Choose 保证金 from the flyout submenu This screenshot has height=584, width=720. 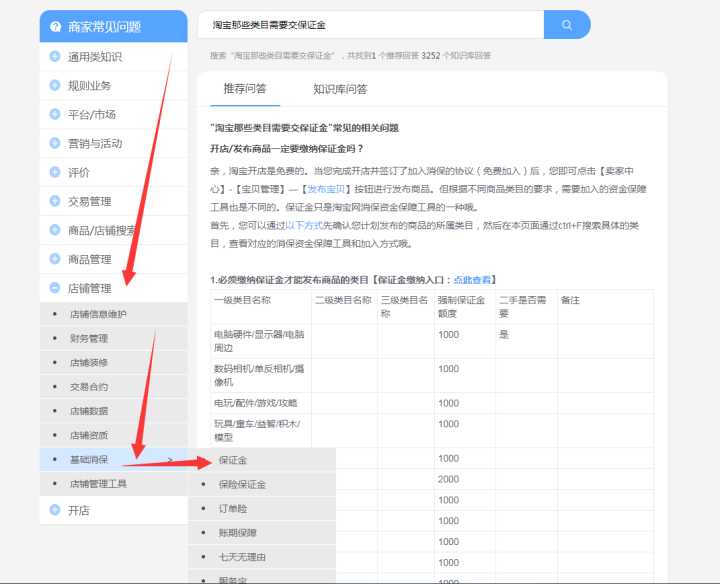click(233, 461)
